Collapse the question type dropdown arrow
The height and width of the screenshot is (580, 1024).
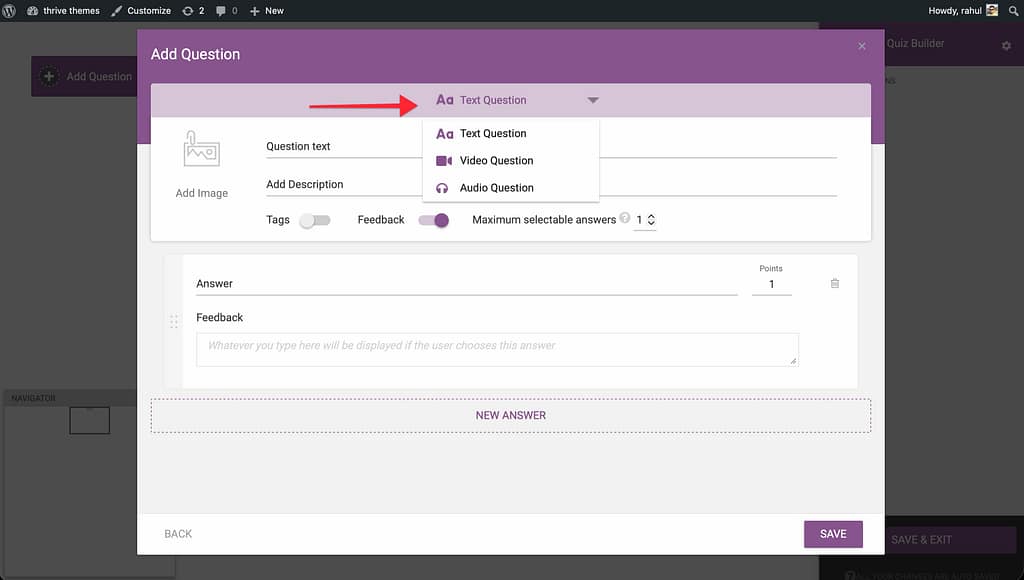tap(593, 100)
